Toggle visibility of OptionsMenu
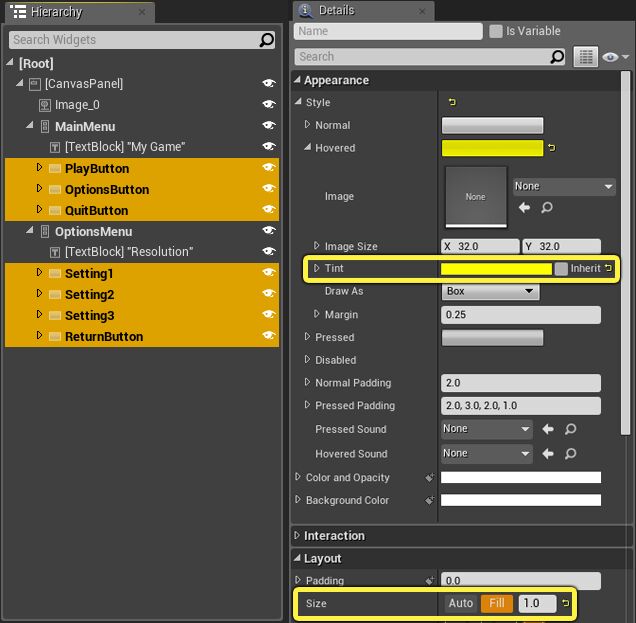The image size is (636, 623). coord(269,230)
